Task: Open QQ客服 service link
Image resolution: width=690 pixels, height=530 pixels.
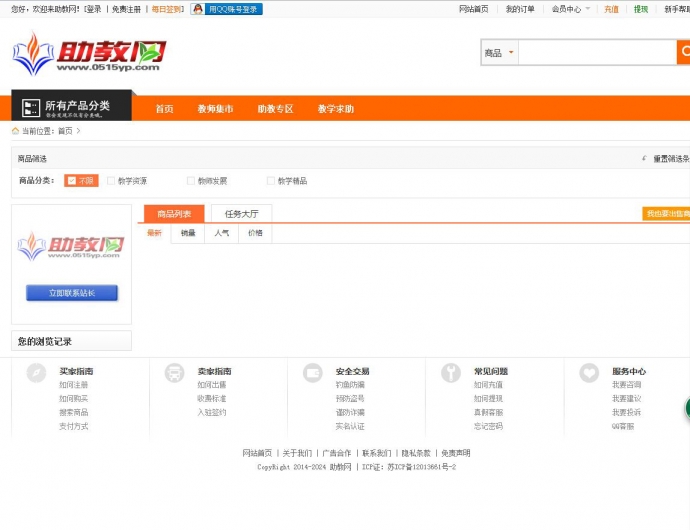Action: pyautogui.click(x=623, y=426)
